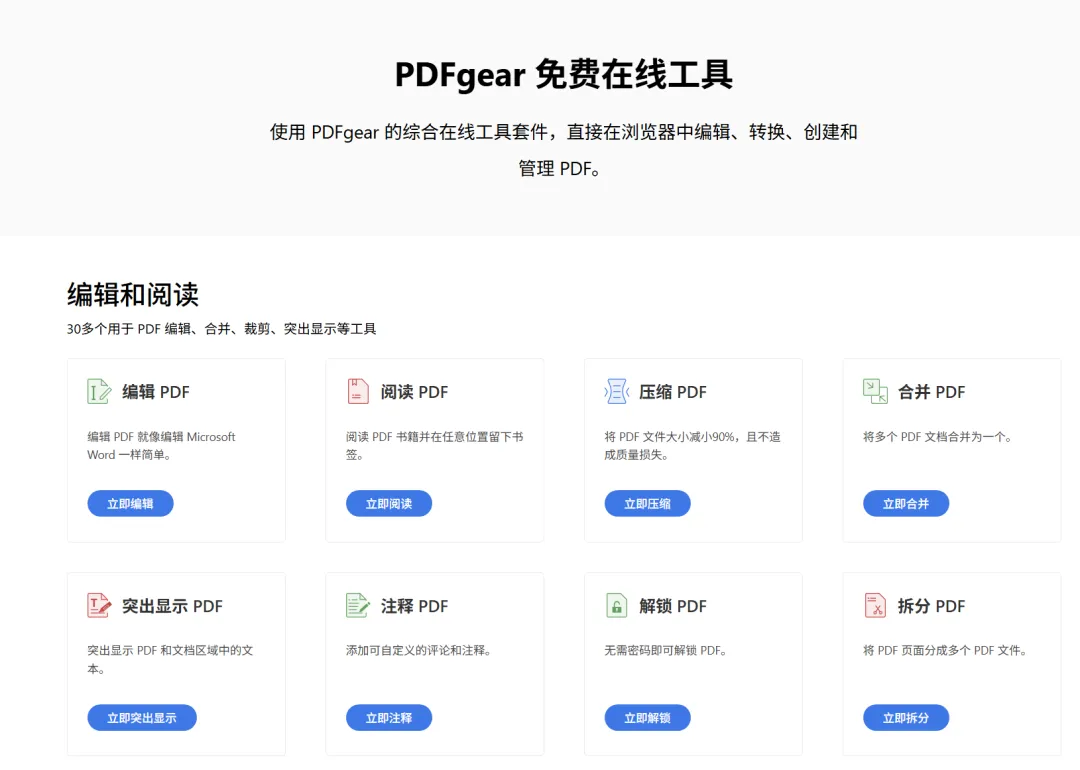Screen dimensions: 1080x770
Task: Click the PDFgear 免费在线工具 page title
Action: point(563,75)
